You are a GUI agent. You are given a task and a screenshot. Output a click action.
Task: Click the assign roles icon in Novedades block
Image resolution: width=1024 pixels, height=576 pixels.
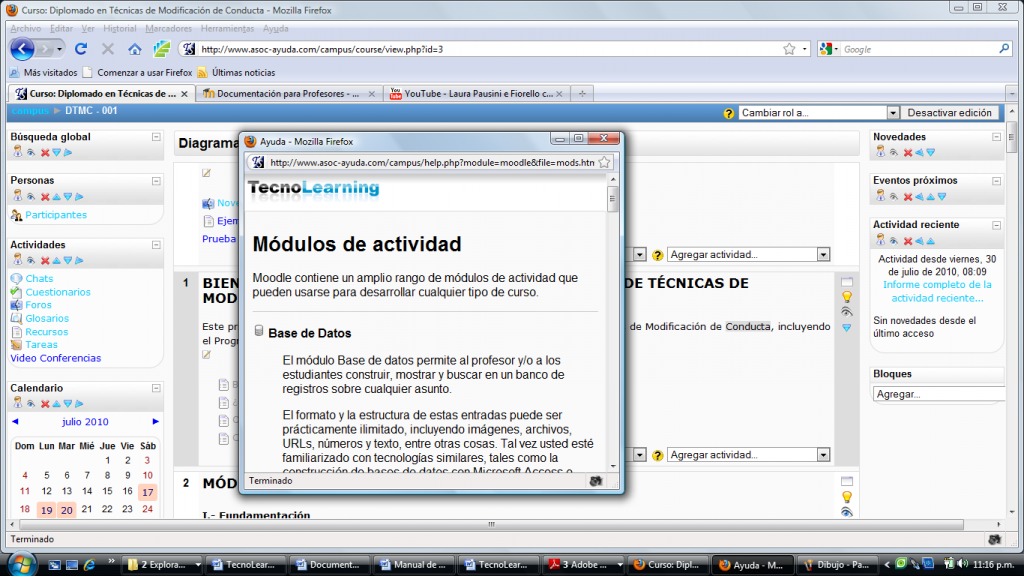[x=879, y=152]
